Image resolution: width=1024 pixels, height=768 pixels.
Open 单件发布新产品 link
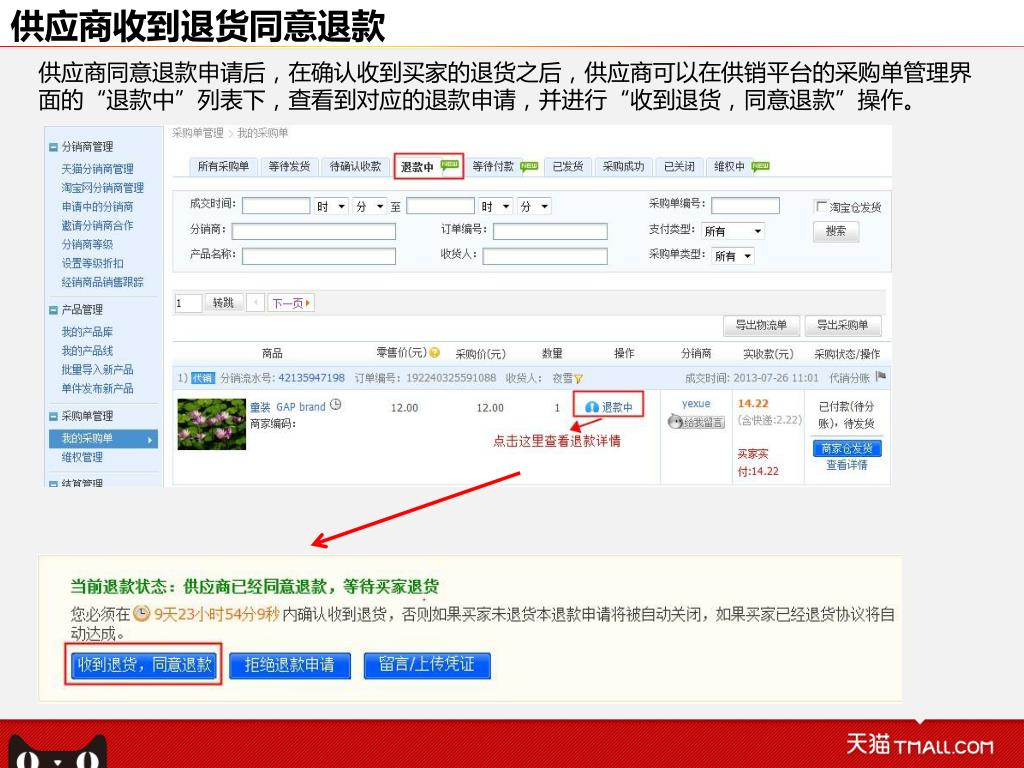coord(97,389)
